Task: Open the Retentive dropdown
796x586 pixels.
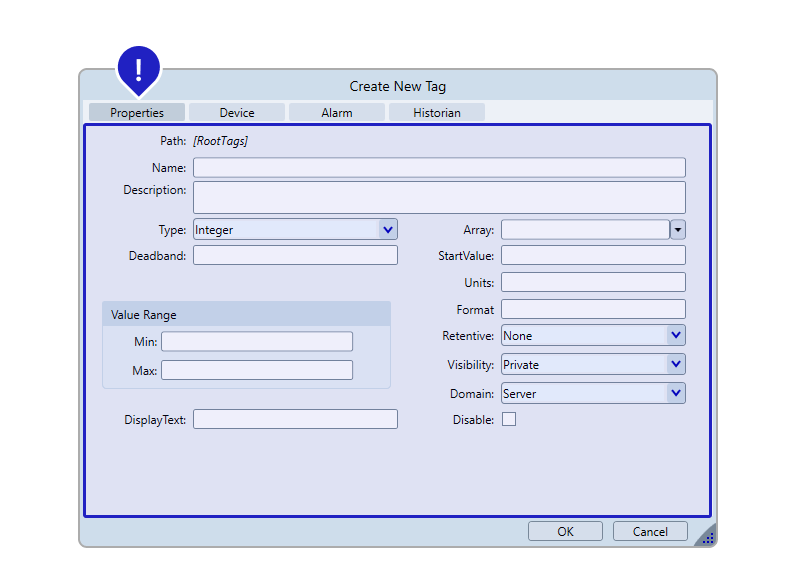Action: tap(593, 336)
